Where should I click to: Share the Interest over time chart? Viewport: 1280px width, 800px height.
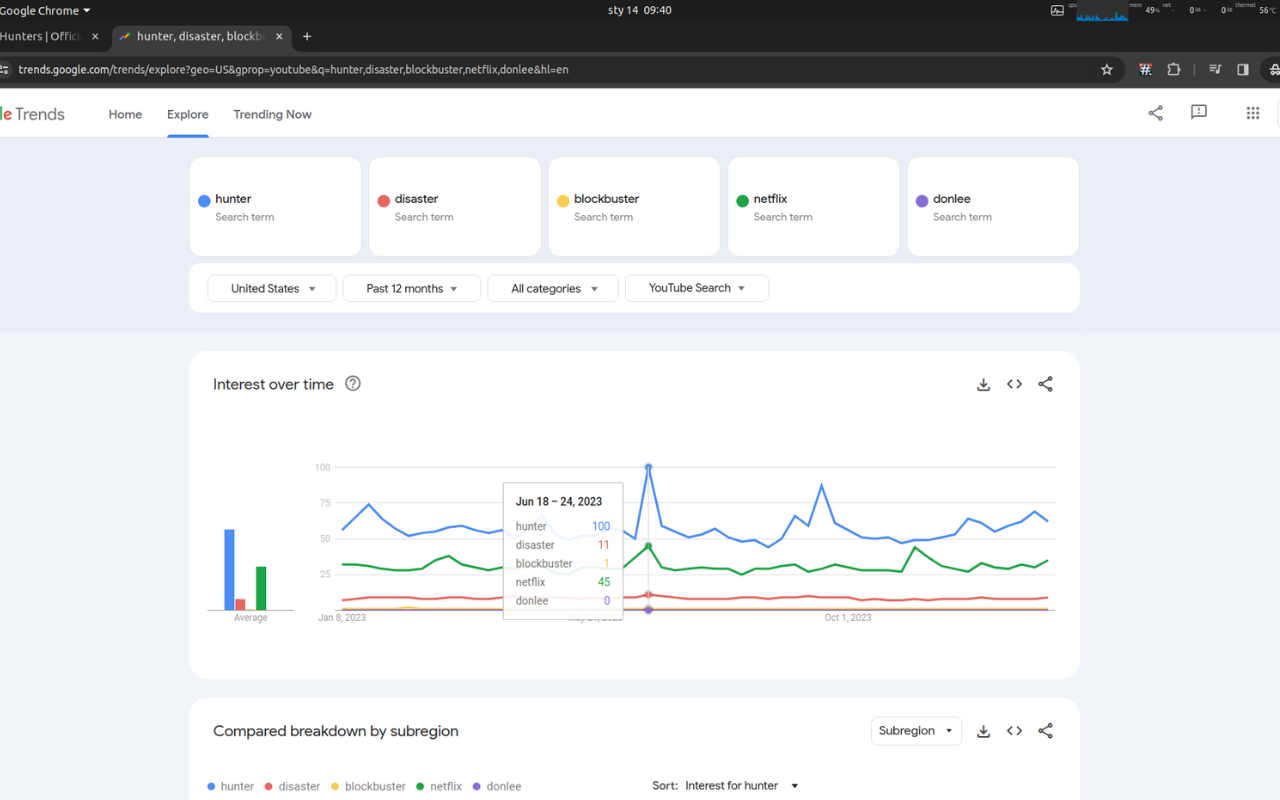point(1046,384)
